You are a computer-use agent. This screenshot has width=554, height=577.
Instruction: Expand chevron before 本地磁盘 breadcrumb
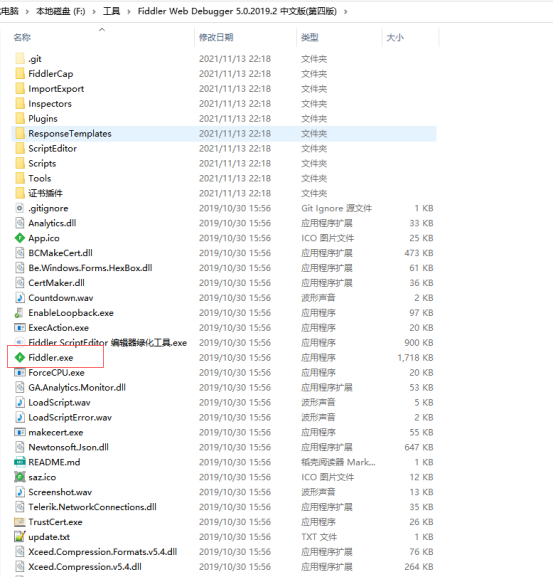(27, 12)
